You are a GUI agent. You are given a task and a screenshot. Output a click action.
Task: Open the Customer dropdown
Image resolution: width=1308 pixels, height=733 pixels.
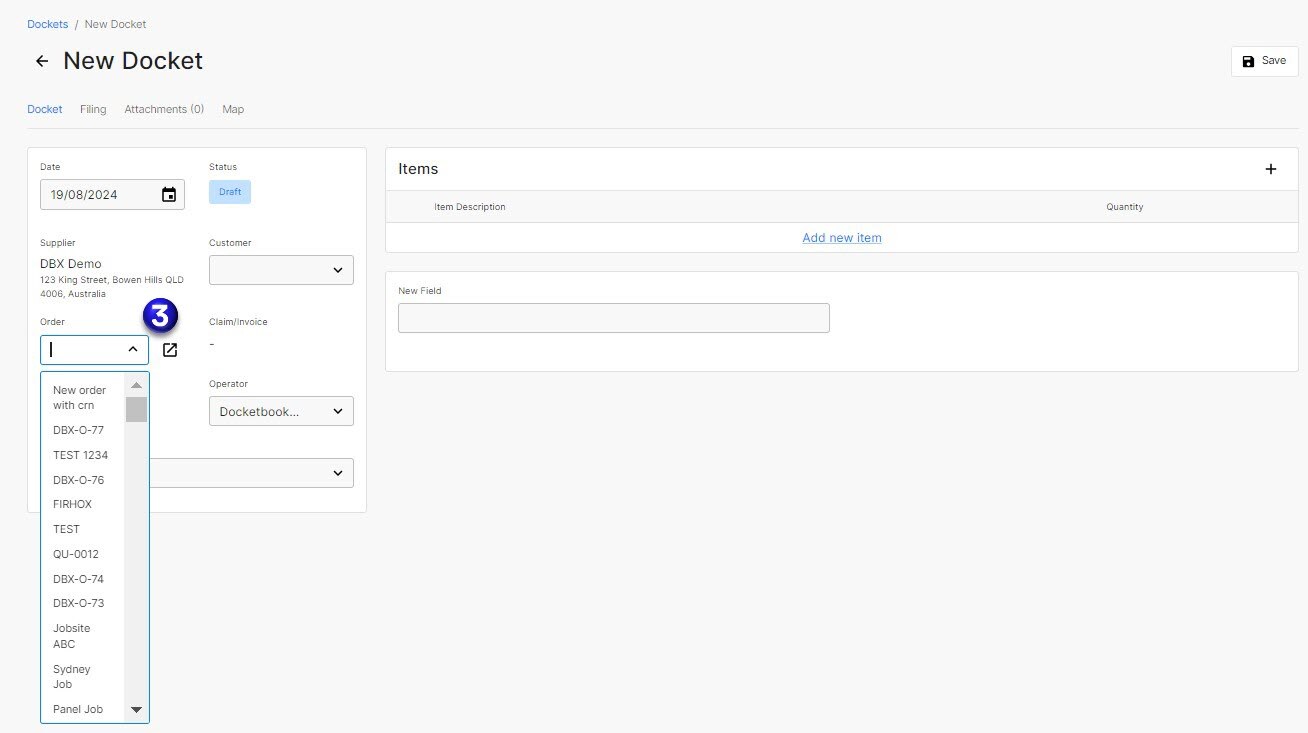tap(281, 269)
